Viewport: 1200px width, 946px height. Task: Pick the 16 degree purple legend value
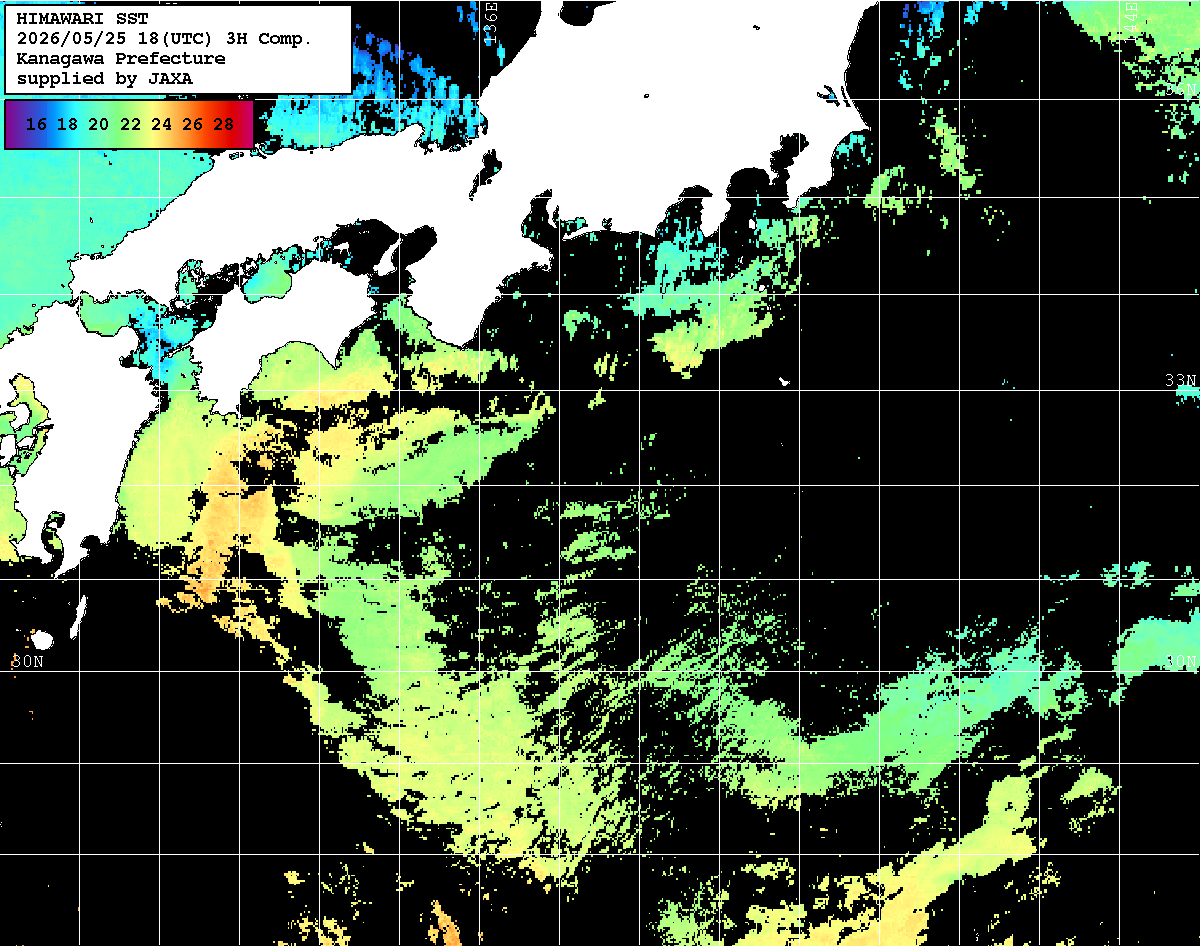[x=36, y=125]
